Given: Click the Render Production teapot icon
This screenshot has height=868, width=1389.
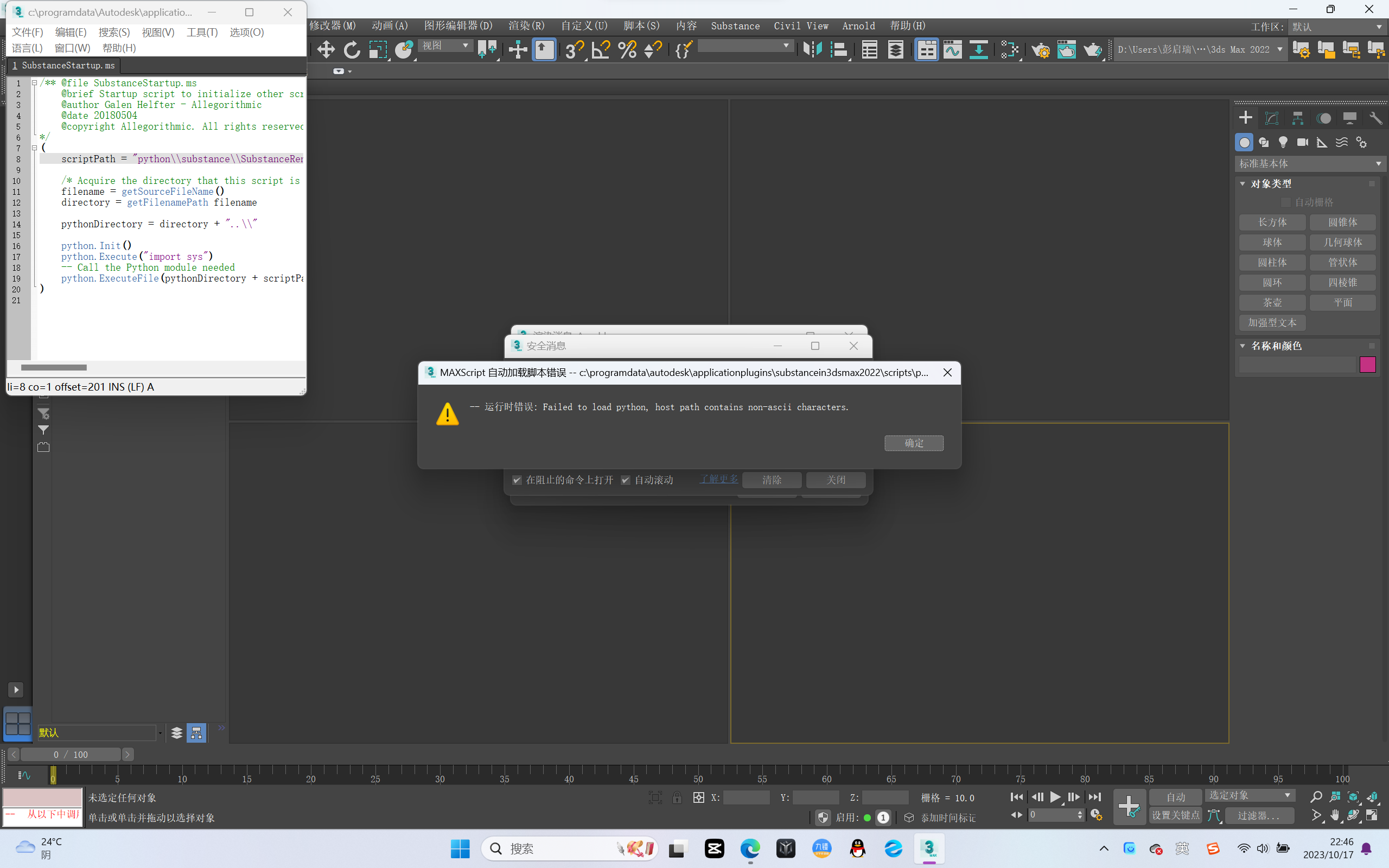Looking at the screenshot, I should coord(1092,49).
